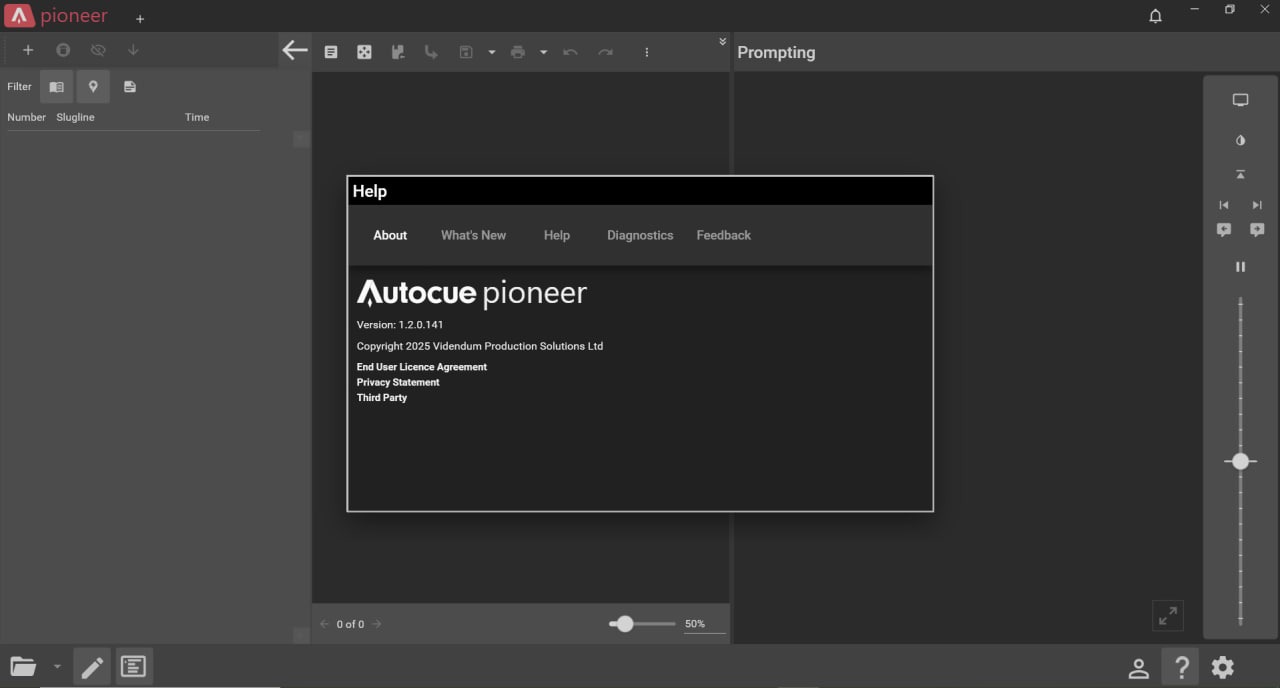Click the large back arrow
This screenshot has width=1280, height=688.
[x=295, y=50]
